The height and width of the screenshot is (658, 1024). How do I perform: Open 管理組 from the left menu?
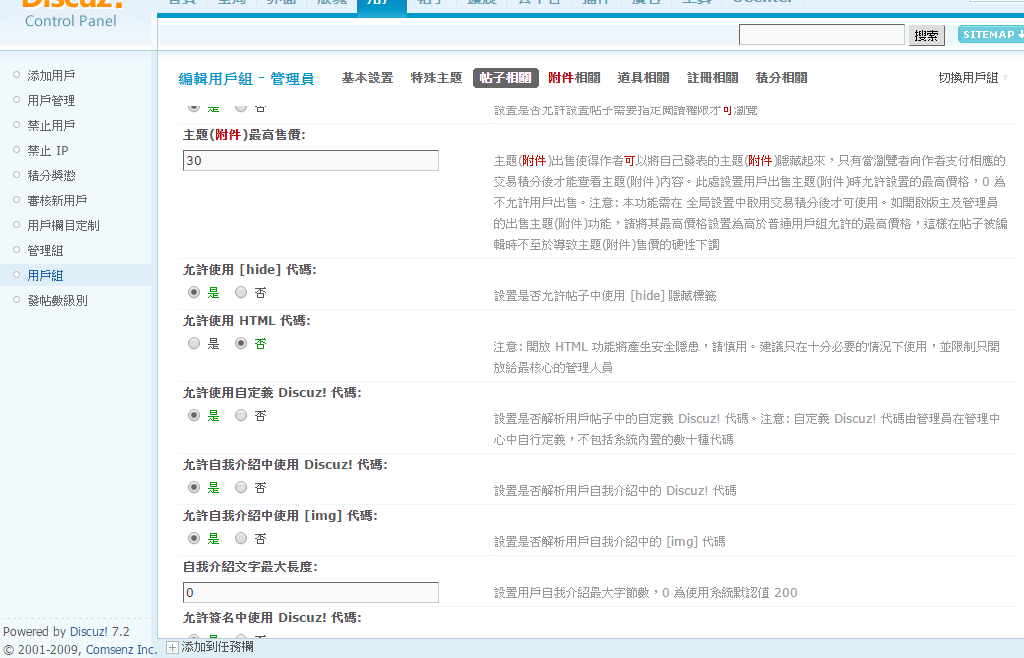[45, 250]
